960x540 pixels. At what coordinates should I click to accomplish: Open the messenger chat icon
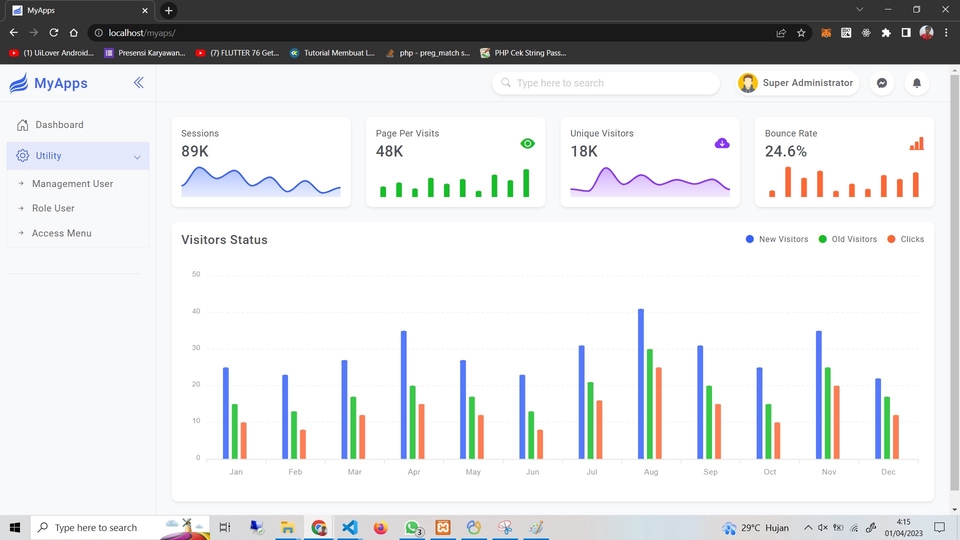click(882, 83)
